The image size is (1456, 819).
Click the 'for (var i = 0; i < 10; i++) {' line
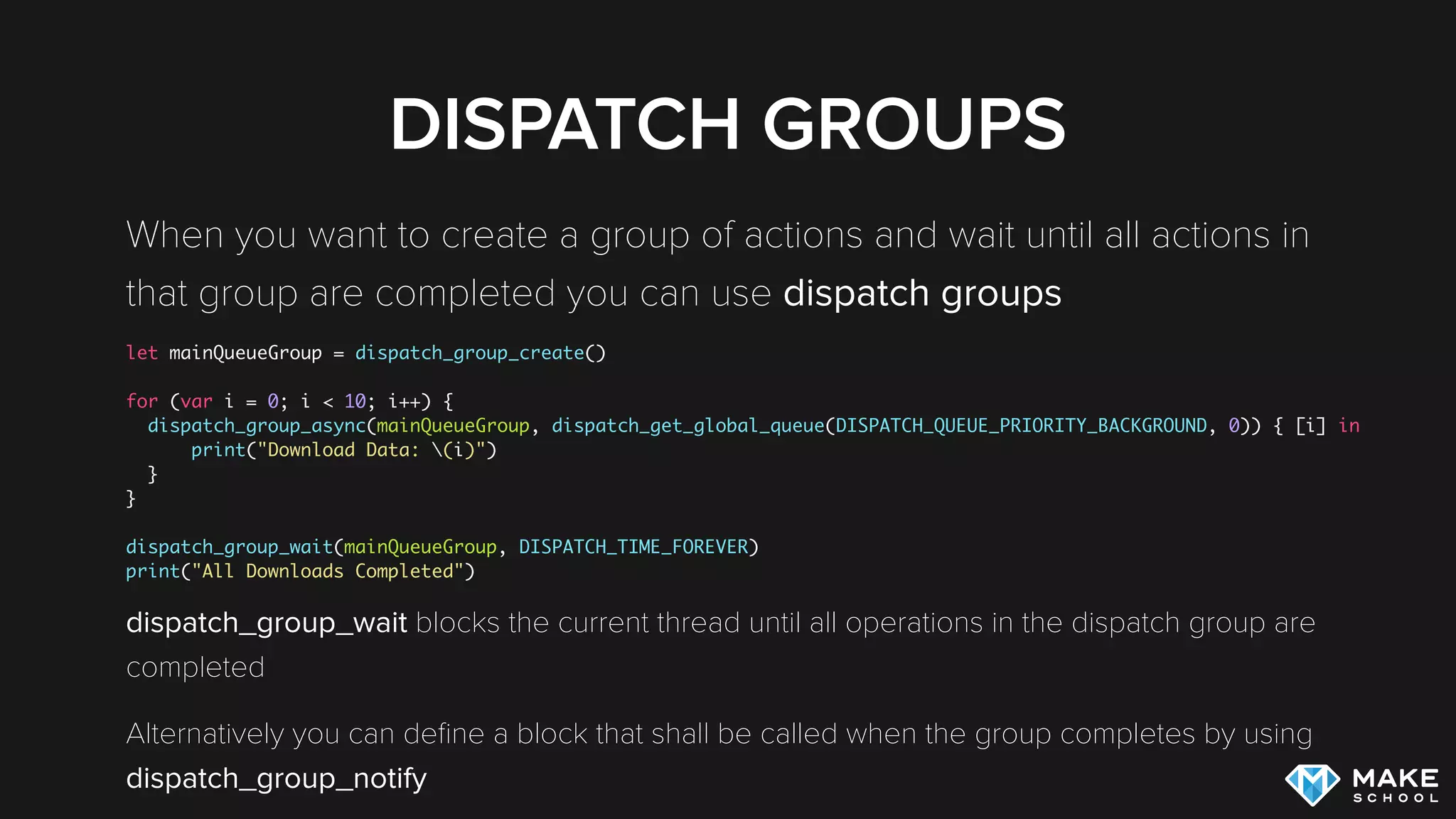point(289,402)
